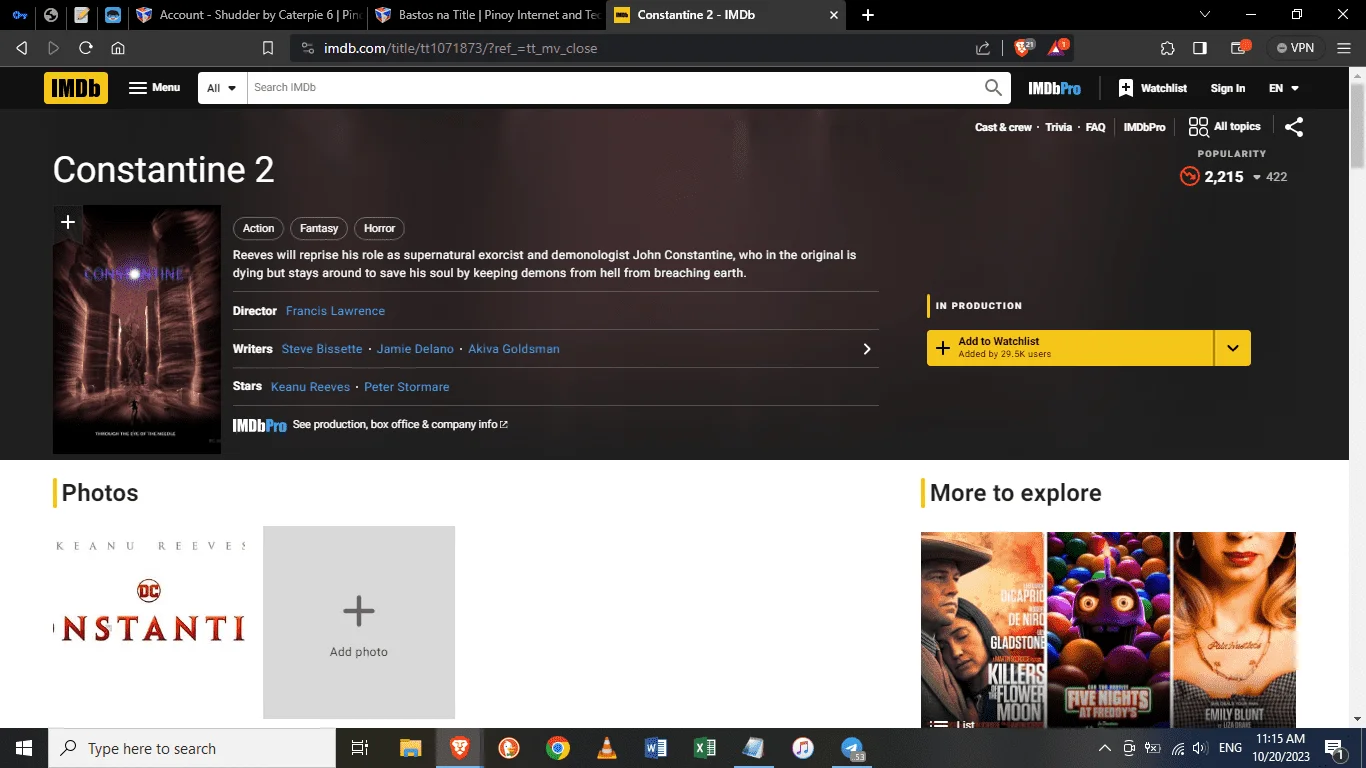The image size is (1366, 768).
Task: Add poster to watchlist plus ribbon
Action: pos(68,222)
